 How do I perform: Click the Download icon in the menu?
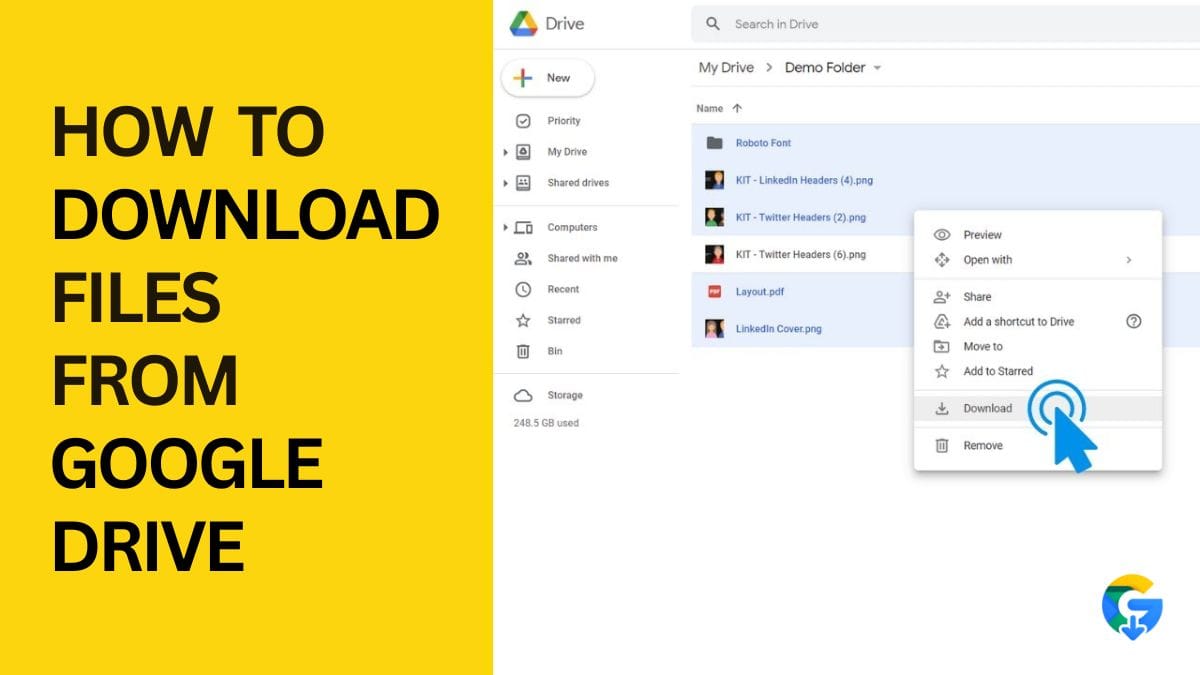tap(942, 408)
